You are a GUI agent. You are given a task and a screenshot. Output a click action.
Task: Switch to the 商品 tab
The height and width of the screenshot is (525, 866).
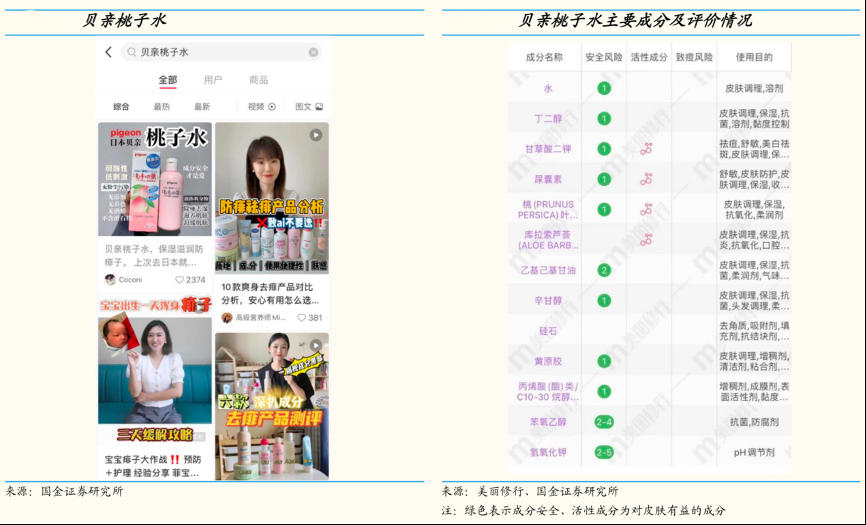258,80
